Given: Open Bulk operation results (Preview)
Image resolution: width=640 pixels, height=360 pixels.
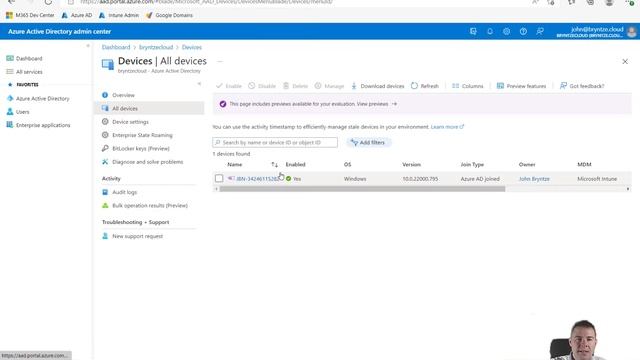Looking at the screenshot, I should (150, 206).
